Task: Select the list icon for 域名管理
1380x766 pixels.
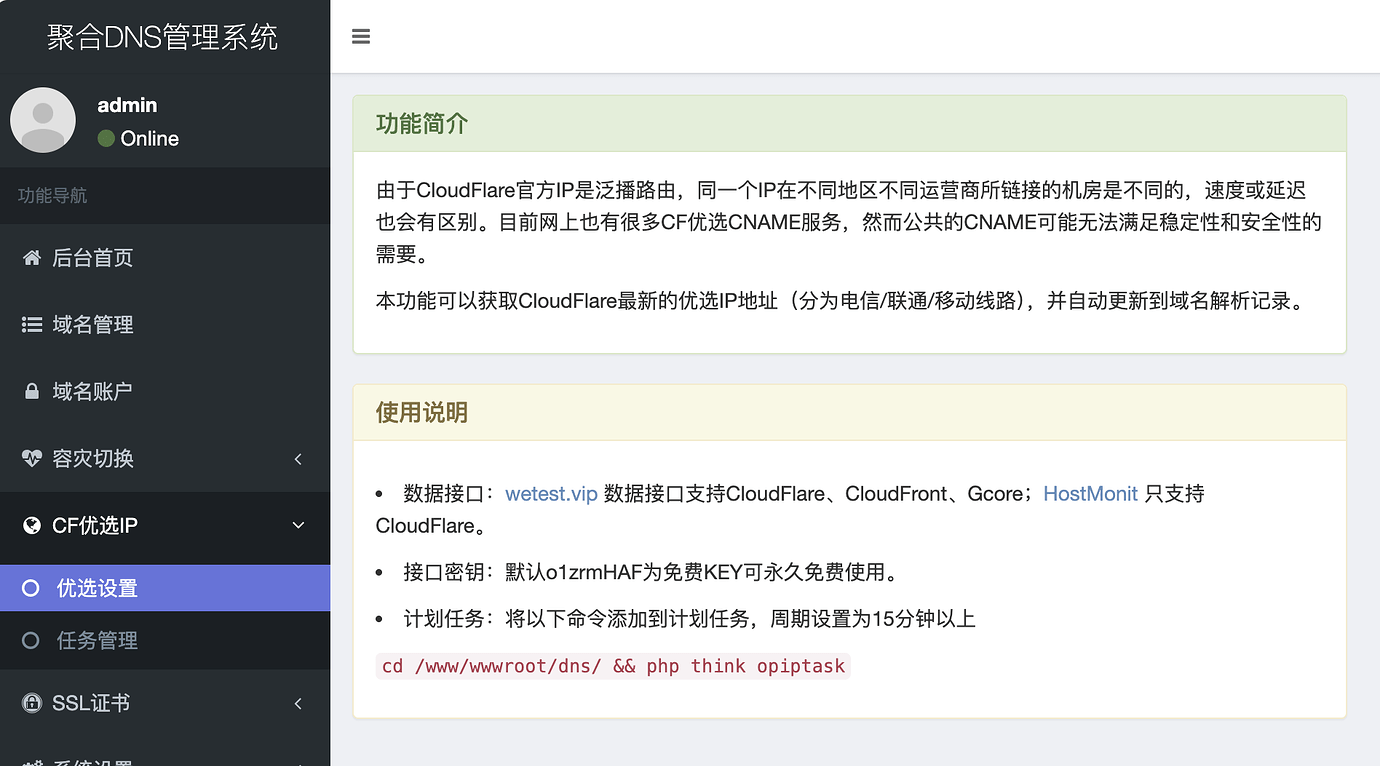Action: click(x=31, y=324)
